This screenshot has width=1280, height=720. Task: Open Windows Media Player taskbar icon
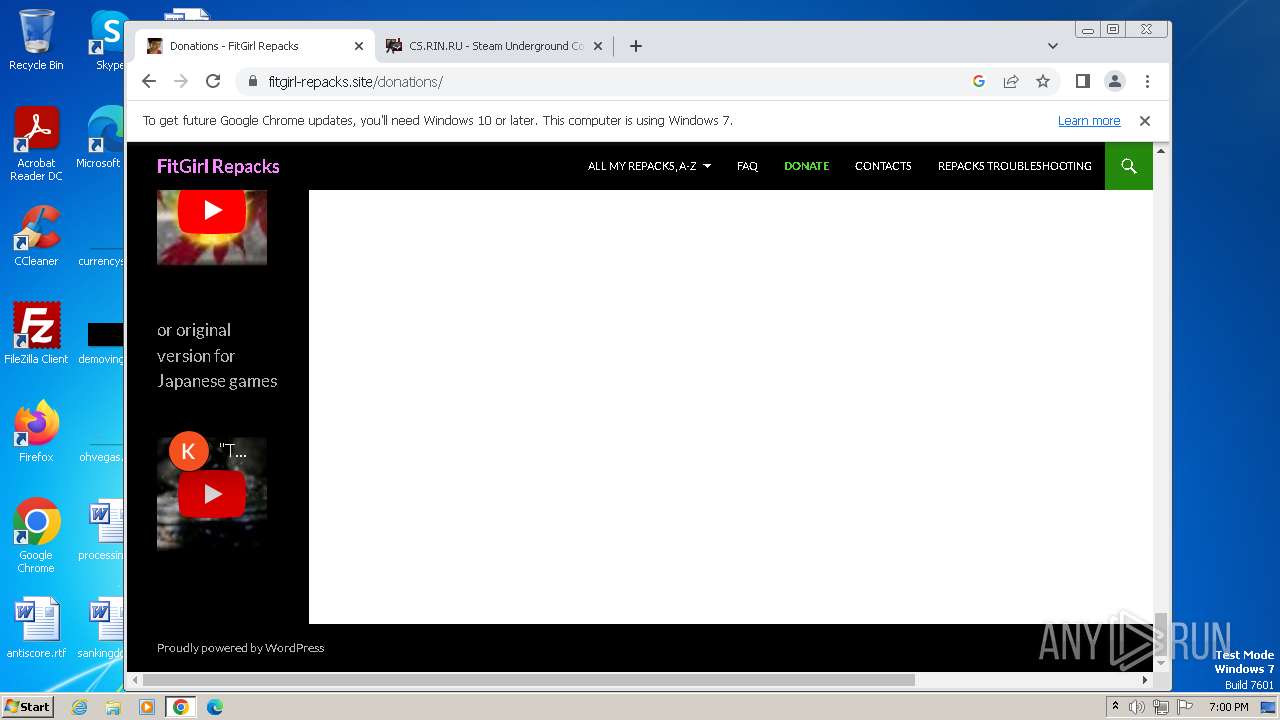(147, 707)
